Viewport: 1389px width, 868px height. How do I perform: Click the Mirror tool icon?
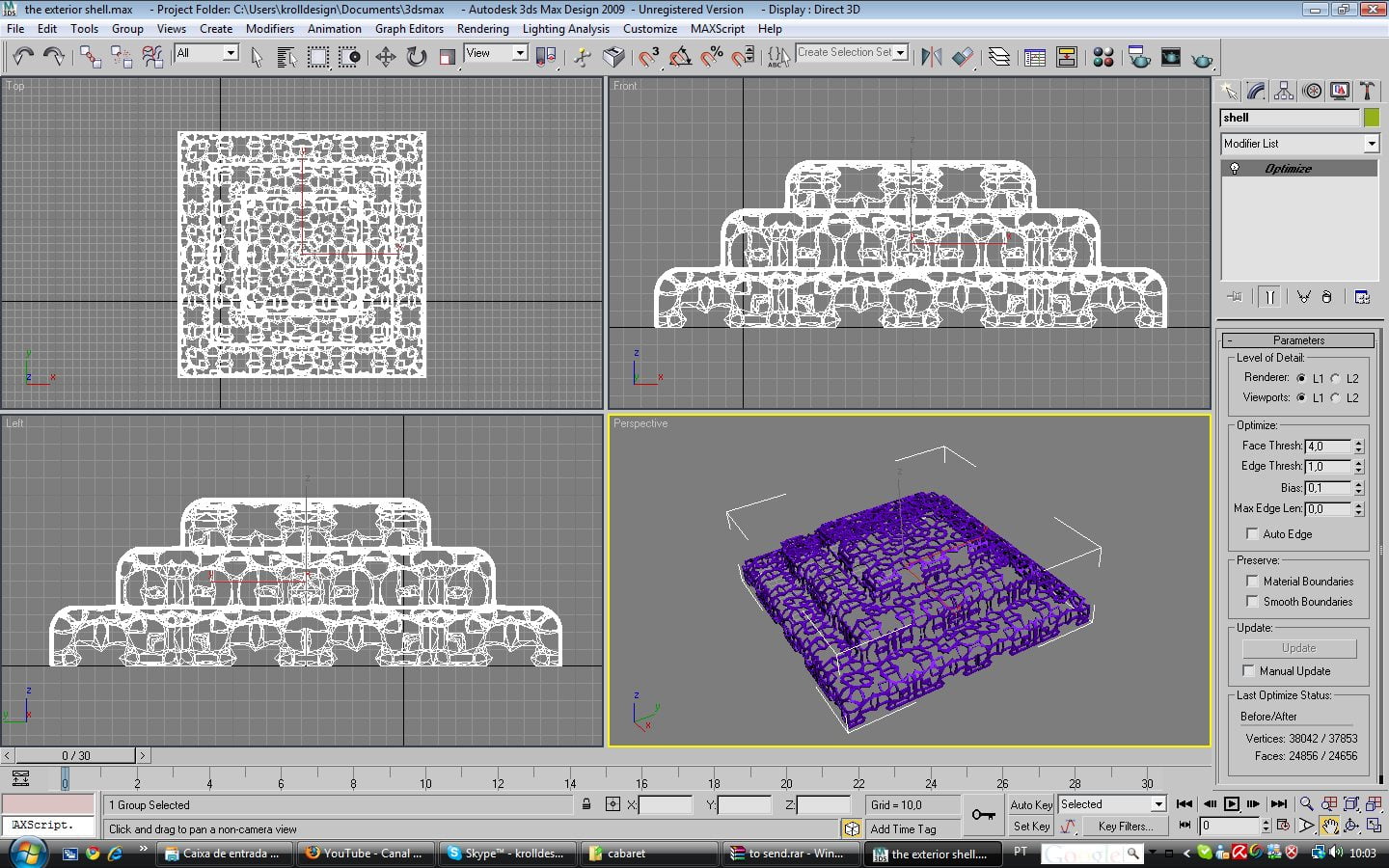[x=931, y=57]
